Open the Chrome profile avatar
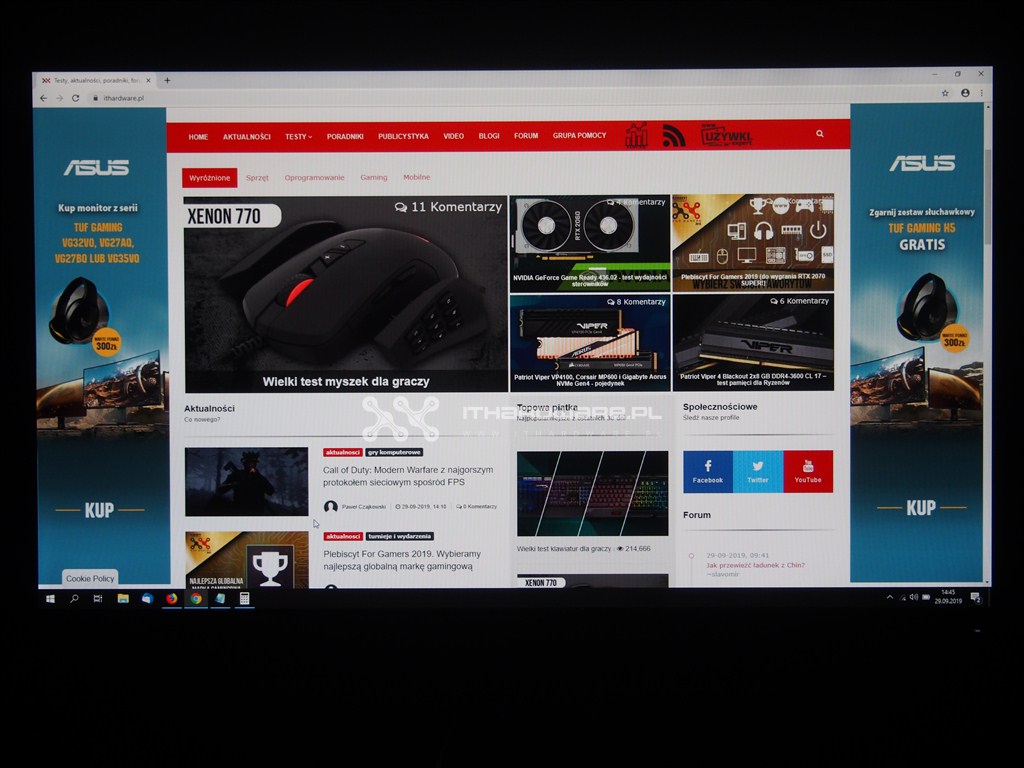The image size is (1024, 768). pos(965,93)
